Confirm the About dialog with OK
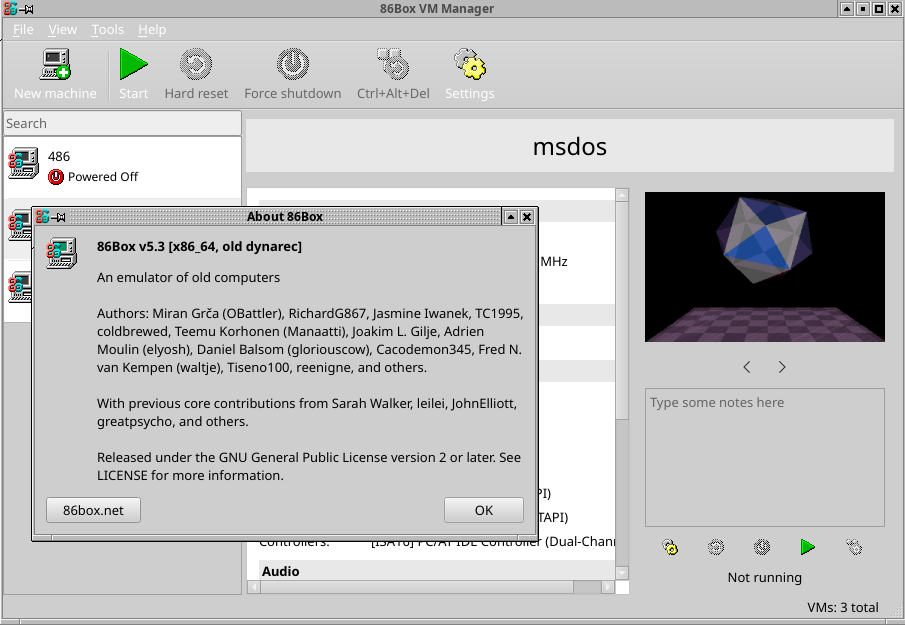The image size is (905, 625). point(484,510)
